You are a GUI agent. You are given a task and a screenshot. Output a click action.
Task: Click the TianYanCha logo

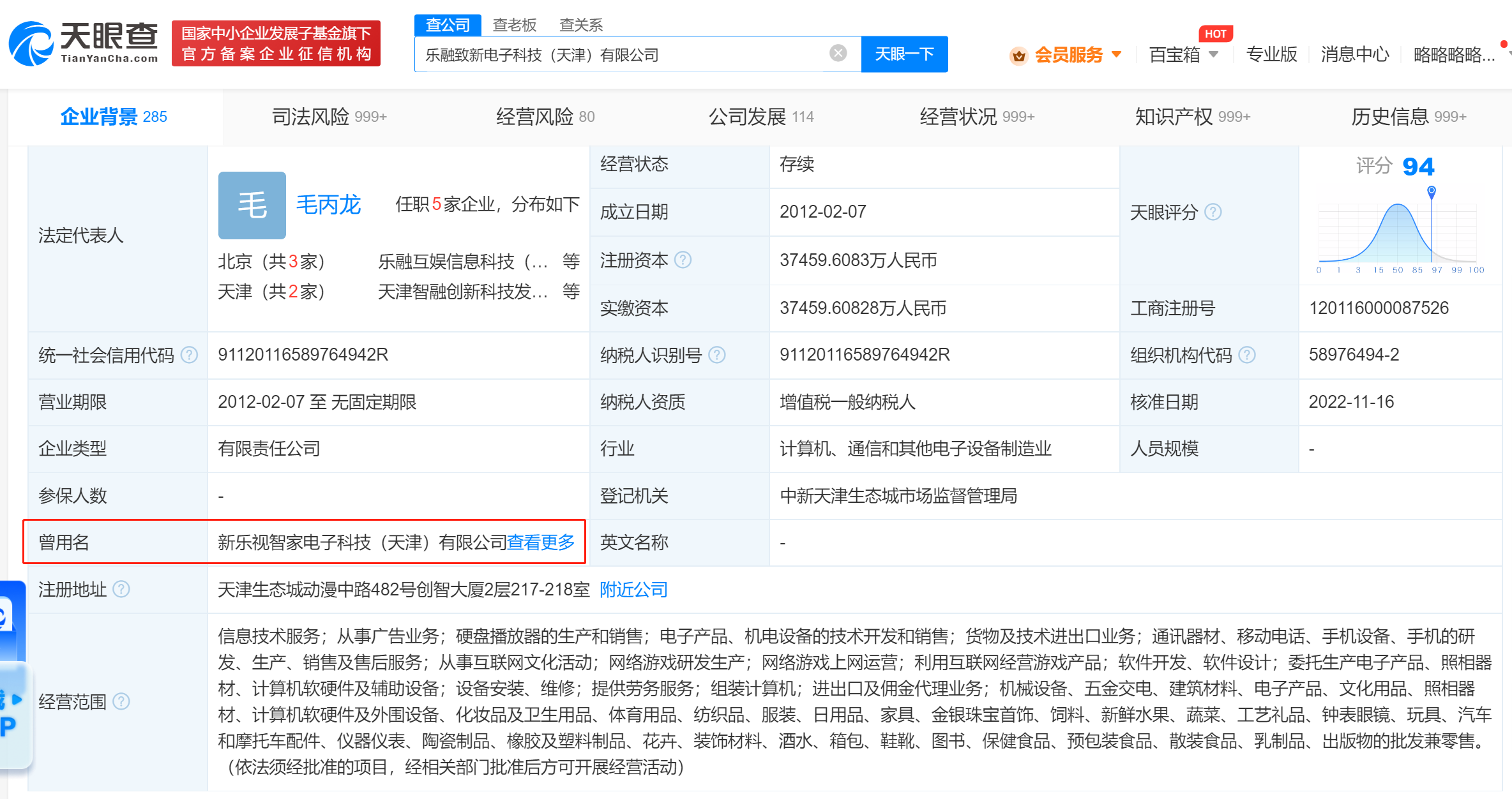tap(84, 43)
